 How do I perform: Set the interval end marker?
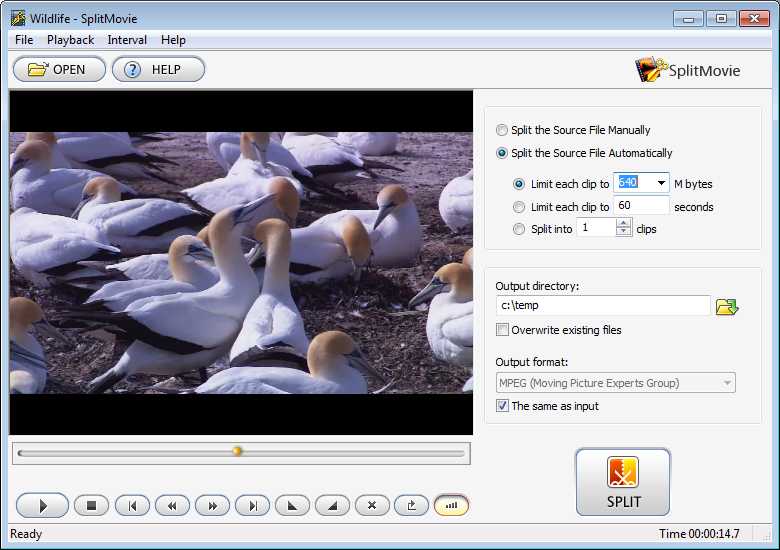point(332,506)
